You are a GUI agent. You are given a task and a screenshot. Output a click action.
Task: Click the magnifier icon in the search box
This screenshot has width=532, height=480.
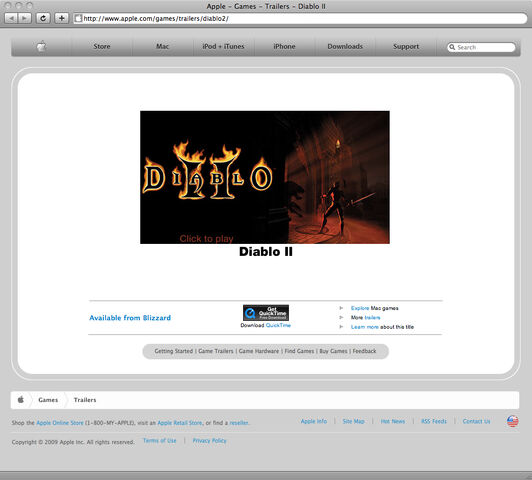click(452, 47)
